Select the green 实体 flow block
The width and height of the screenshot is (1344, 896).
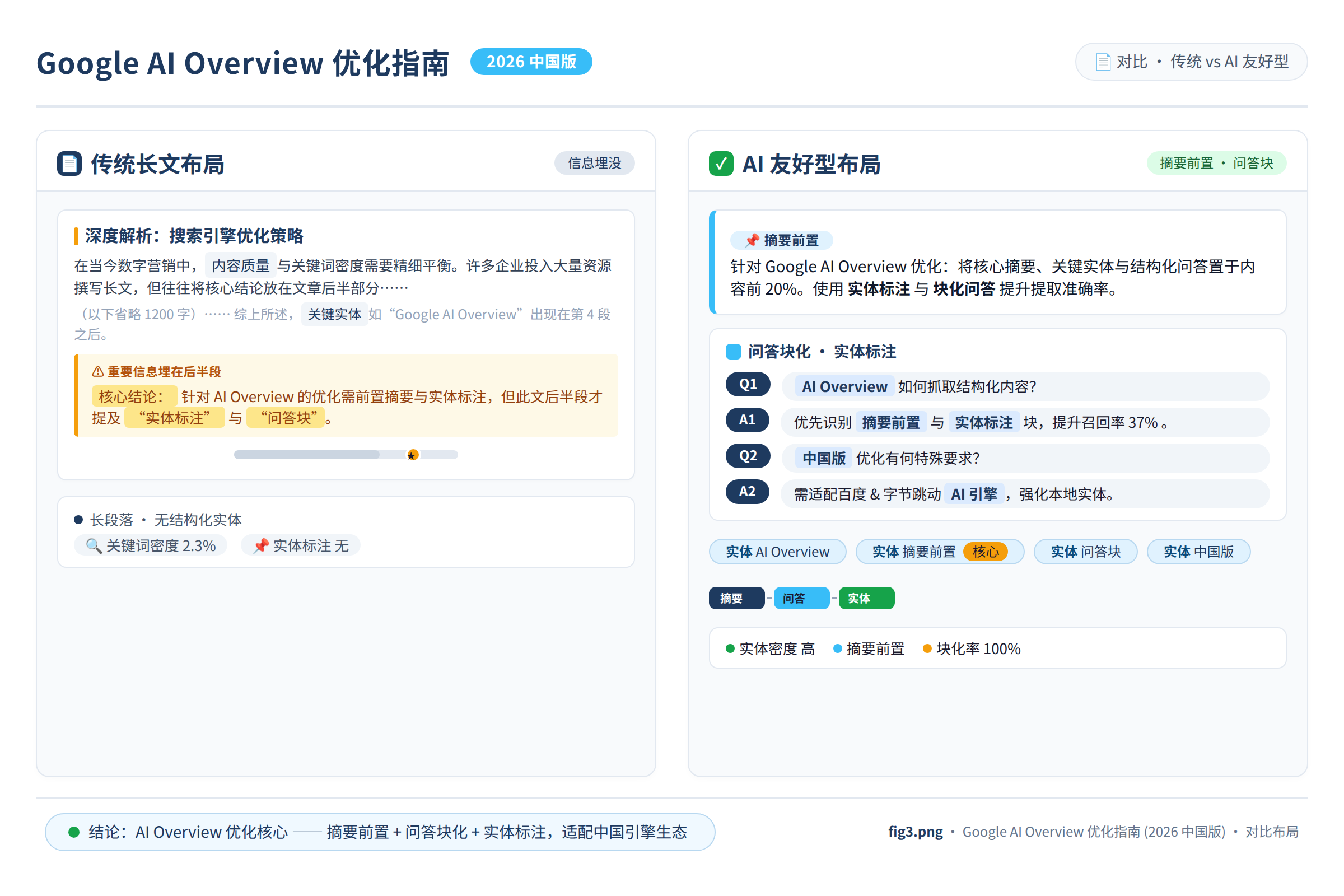click(x=866, y=598)
